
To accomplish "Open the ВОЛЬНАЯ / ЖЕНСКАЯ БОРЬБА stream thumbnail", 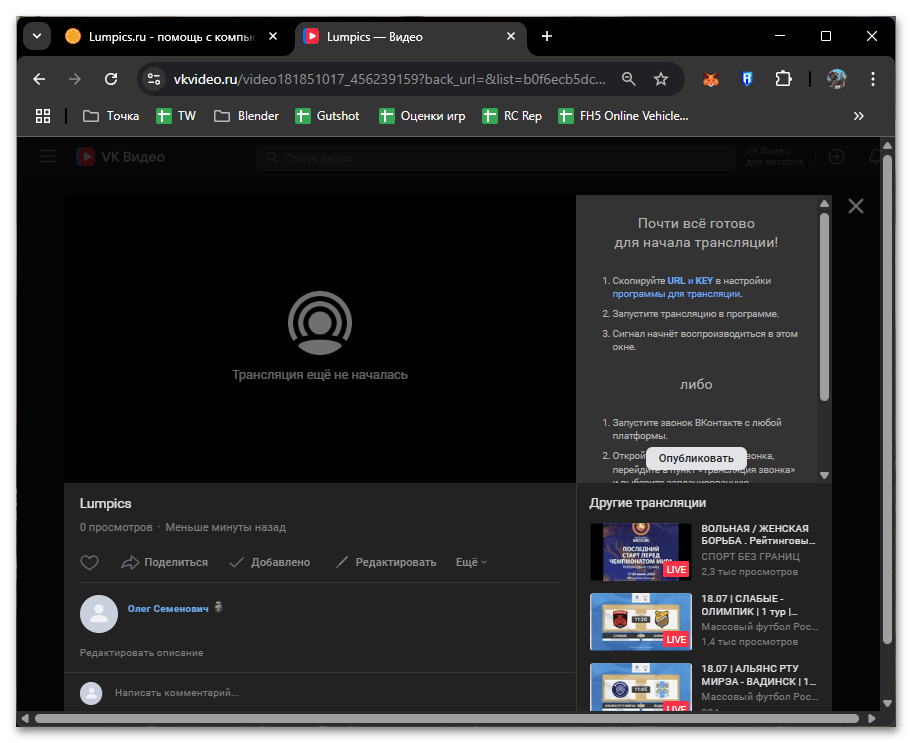I will pos(640,551).
